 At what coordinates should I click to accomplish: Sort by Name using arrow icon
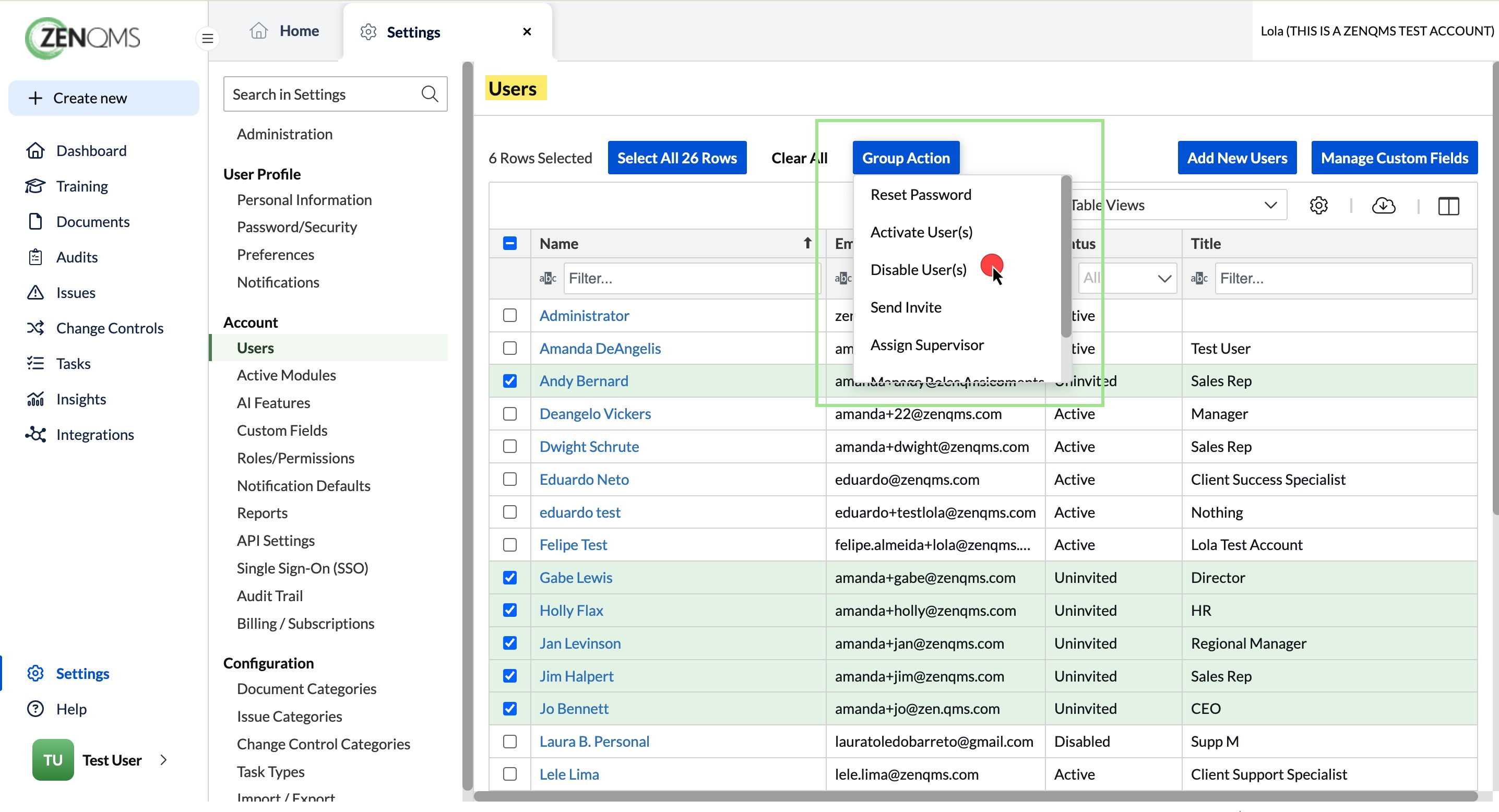pyautogui.click(x=807, y=243)
